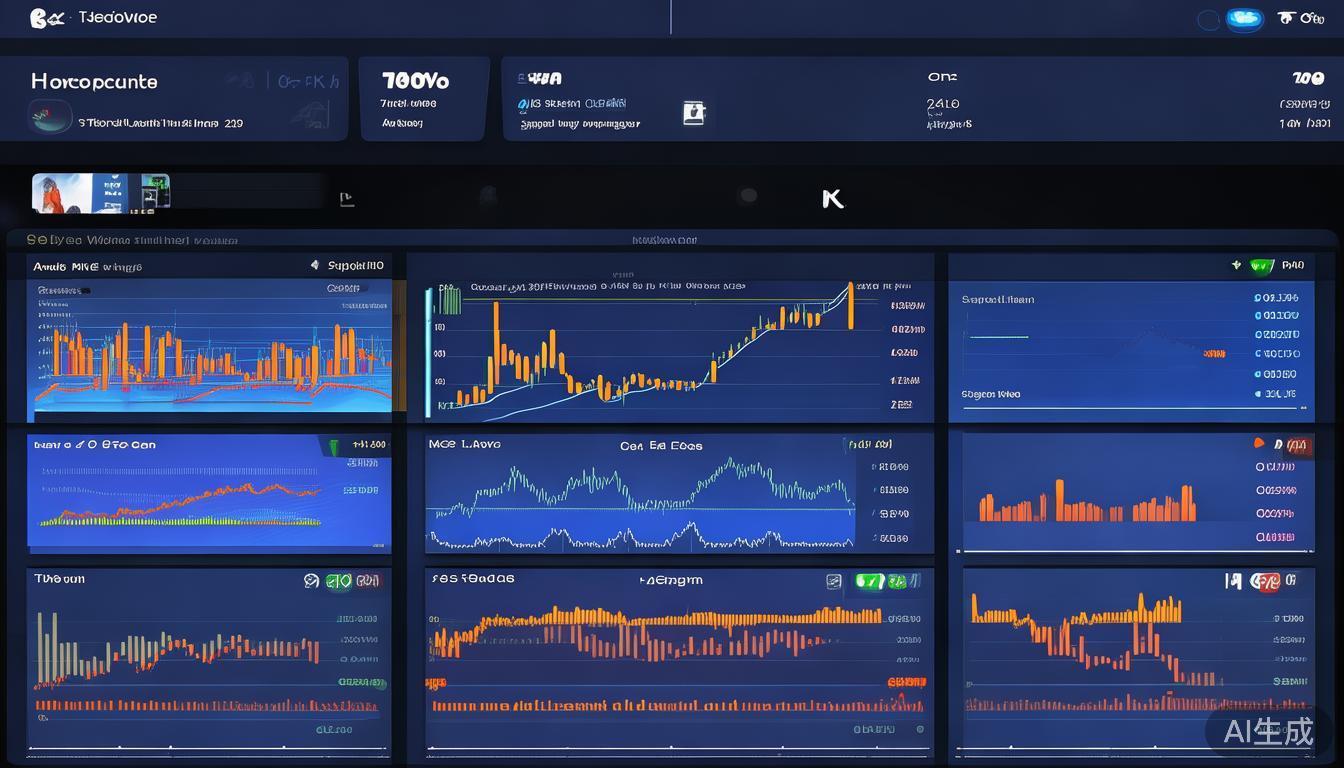Select the play icon on the middle-right panel
The height and width of the screenshot is (768, 1344).
point(1258,443)
